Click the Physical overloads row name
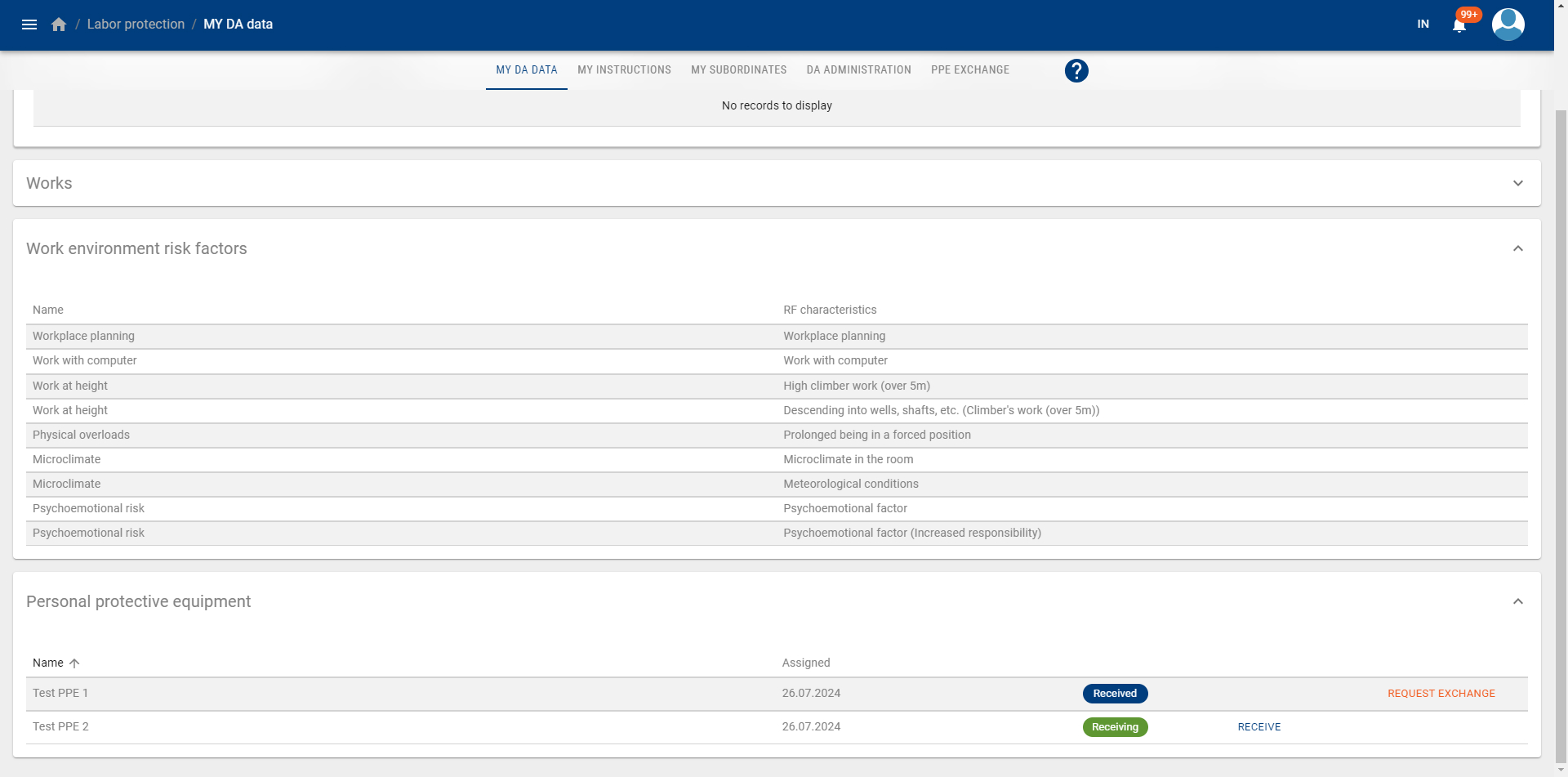 [x=81, y=435]
